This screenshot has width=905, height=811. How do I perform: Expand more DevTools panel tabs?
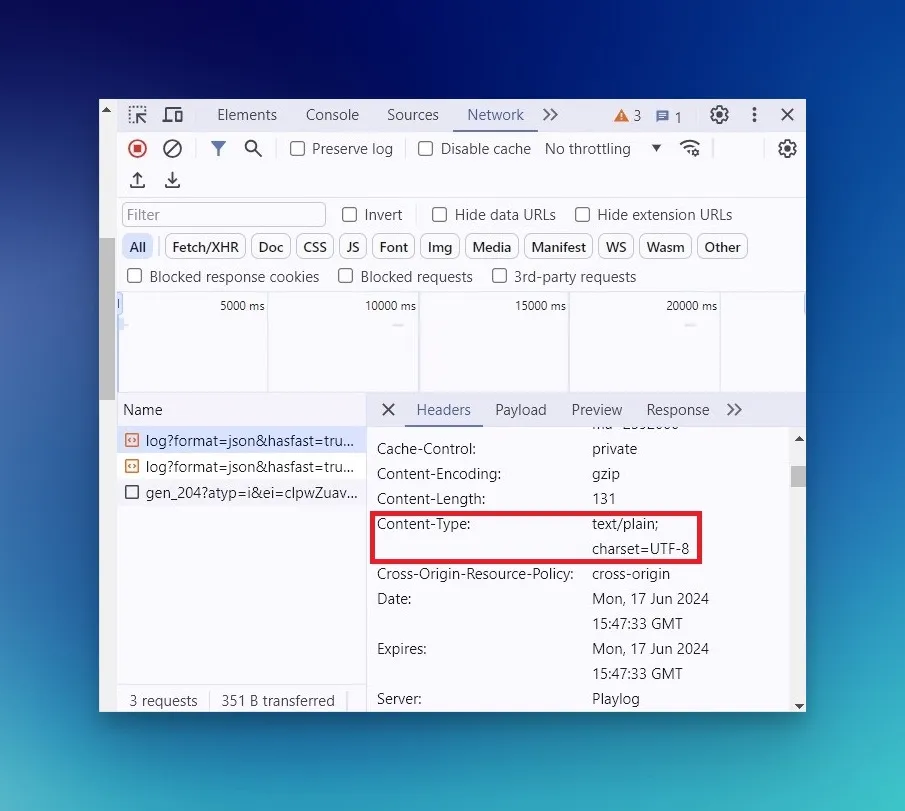pyautogui.click(x=550, y=115)
